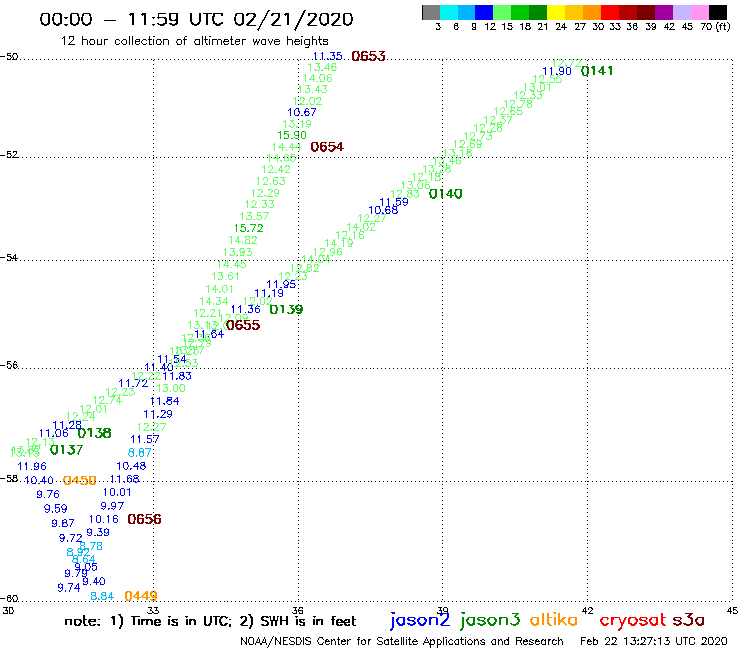The width and height of the screenshot is (740, 650).
Task: Click the '70 (ft)' label on the color scale
Action: point(715,27)
